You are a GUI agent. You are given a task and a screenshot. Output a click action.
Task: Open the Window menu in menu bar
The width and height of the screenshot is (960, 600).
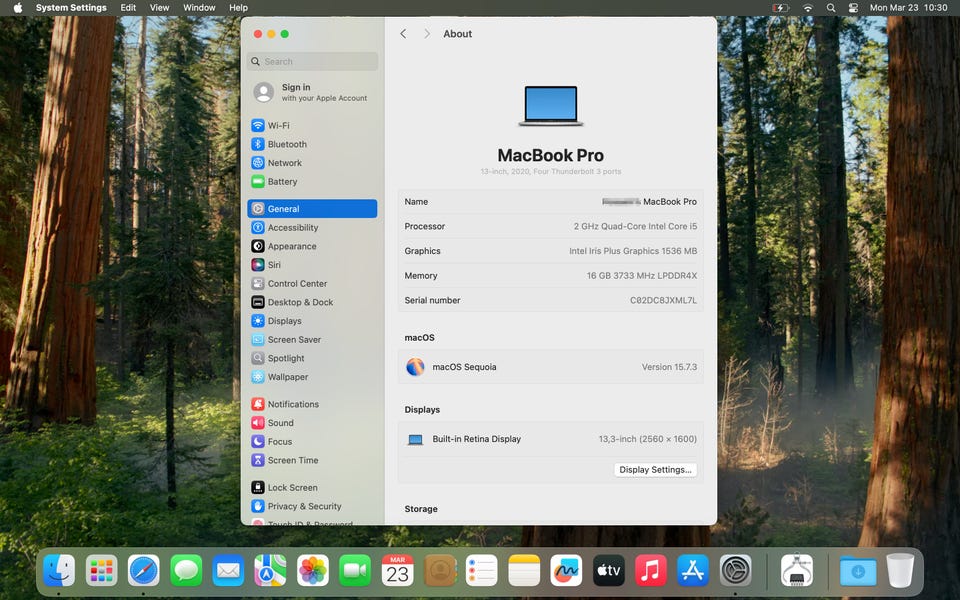[199, 8]
